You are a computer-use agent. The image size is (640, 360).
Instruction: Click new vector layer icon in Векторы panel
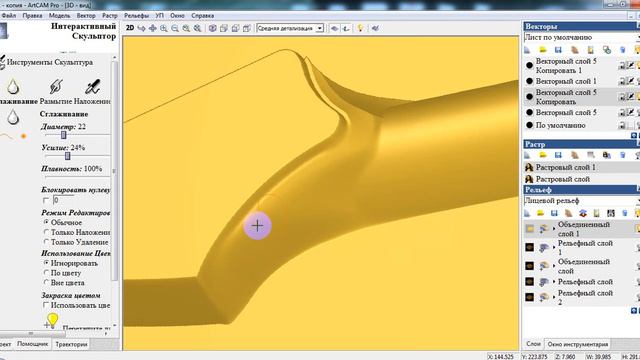click(527, 50)
